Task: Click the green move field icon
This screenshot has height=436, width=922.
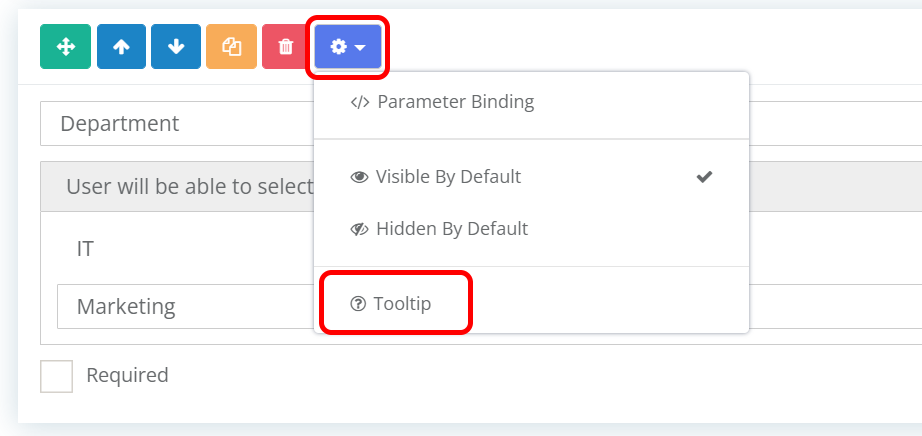Action: tap(65, 46)
